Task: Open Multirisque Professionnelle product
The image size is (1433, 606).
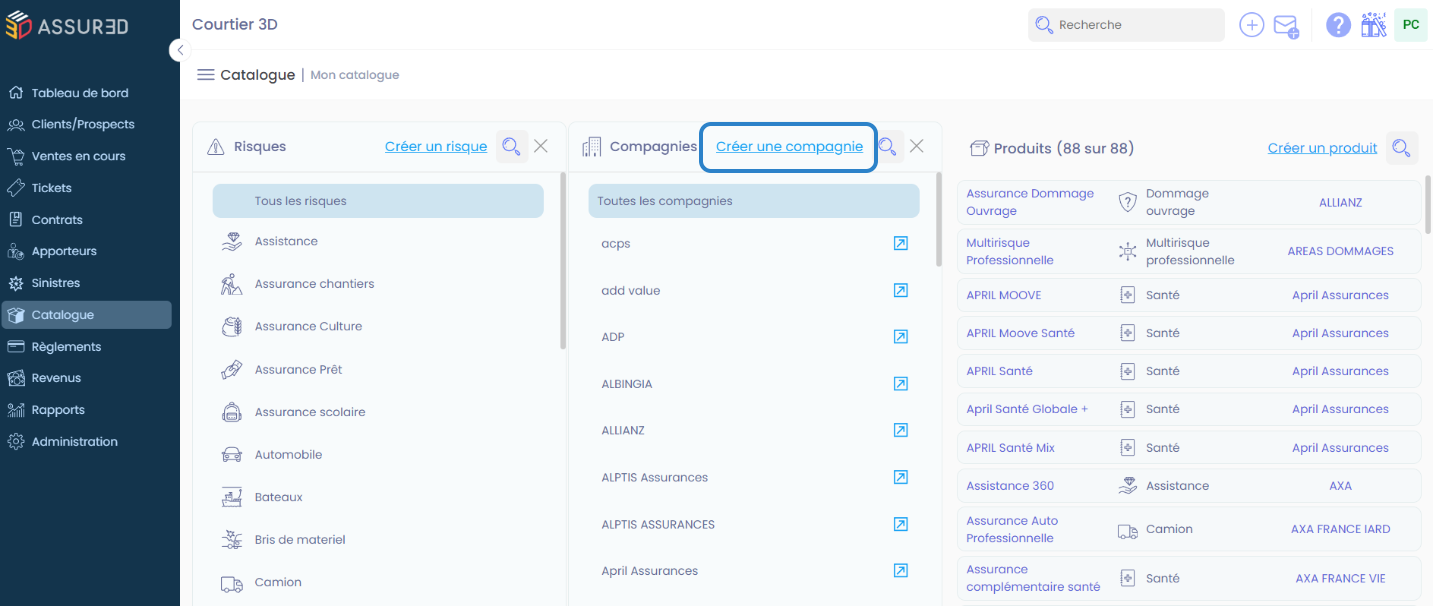Action: click(x=1010, y=251)
